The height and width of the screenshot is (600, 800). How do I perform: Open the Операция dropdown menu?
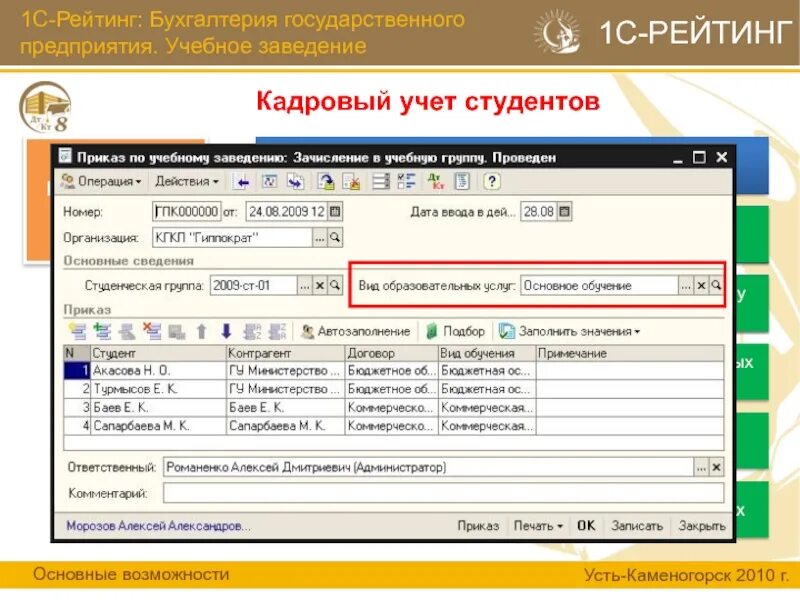(101, 182)
